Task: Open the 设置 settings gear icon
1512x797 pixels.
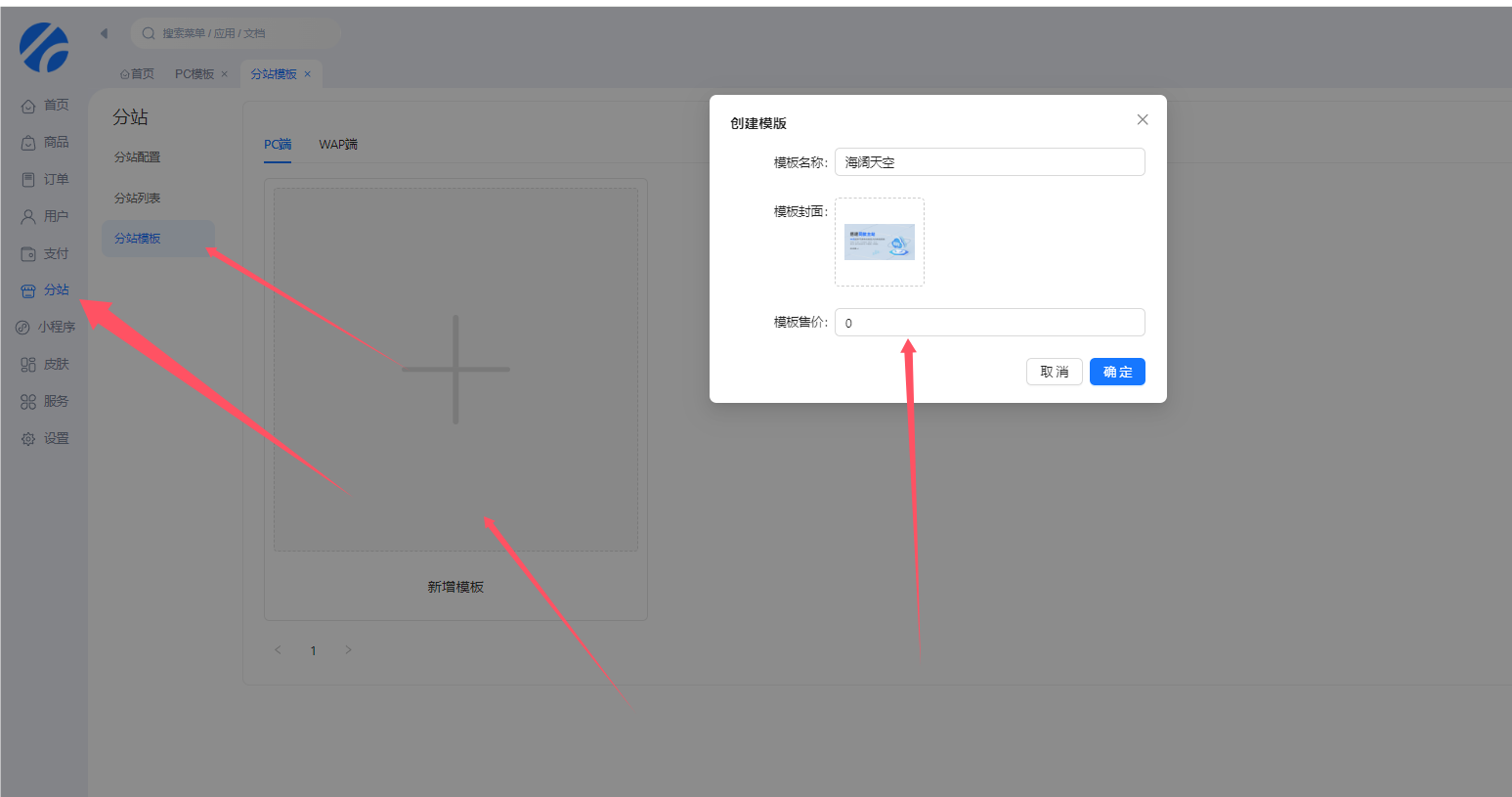Action: click(28, 439)
